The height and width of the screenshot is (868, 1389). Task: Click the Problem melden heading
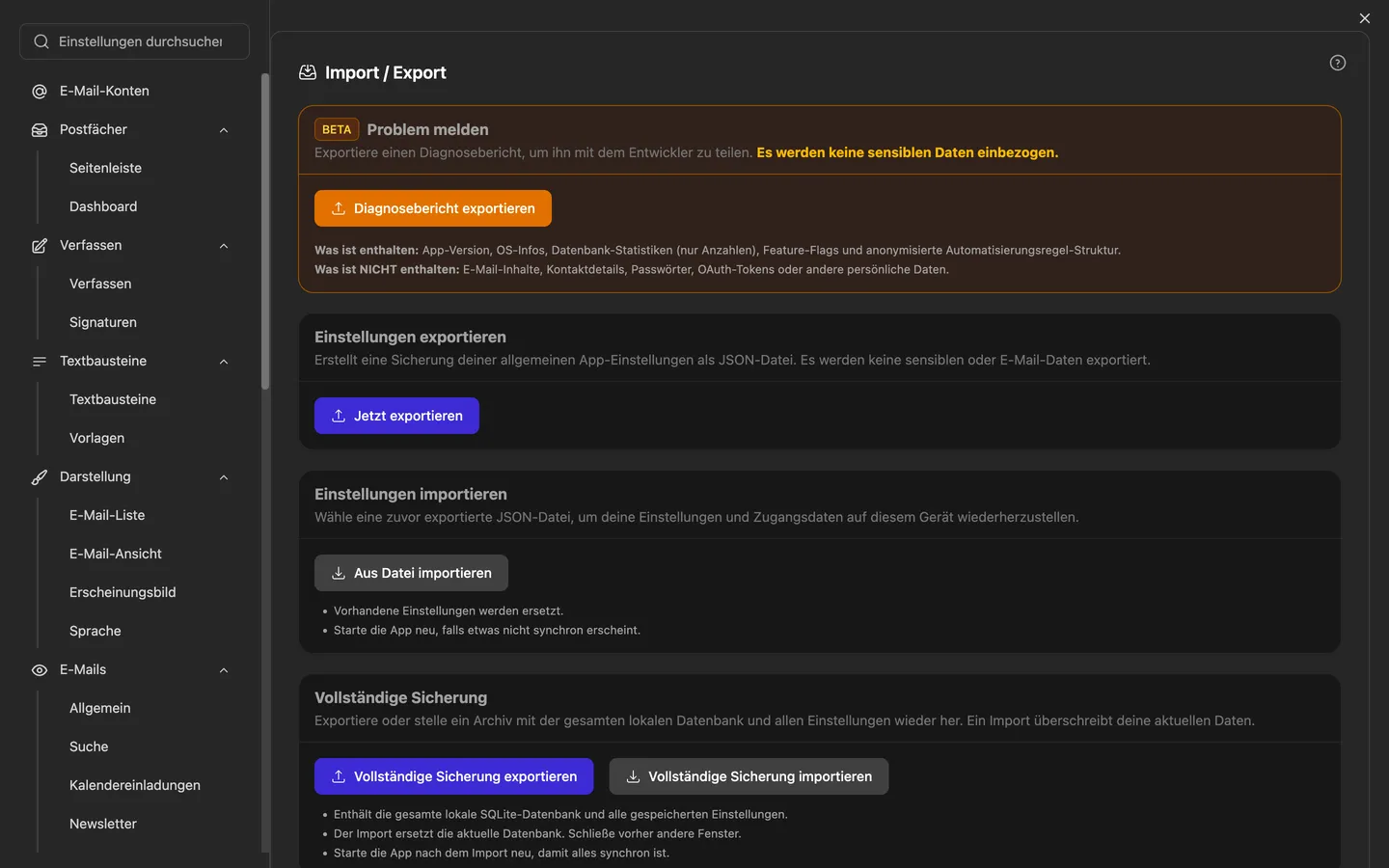(x=427, y=129)
